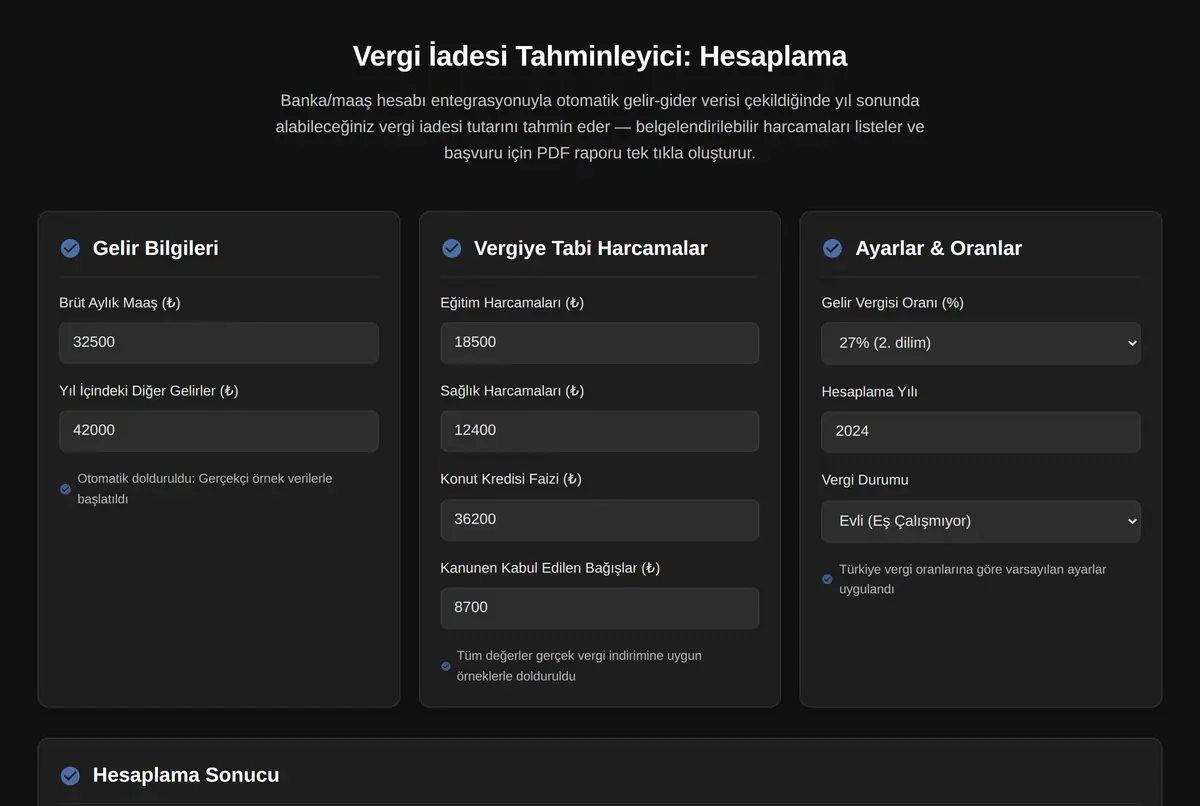Viewport: 1200px width, 806px height.
Task: Click the 'Hesaplama Sonucu' heading text
Action: (x=186, y=775)
